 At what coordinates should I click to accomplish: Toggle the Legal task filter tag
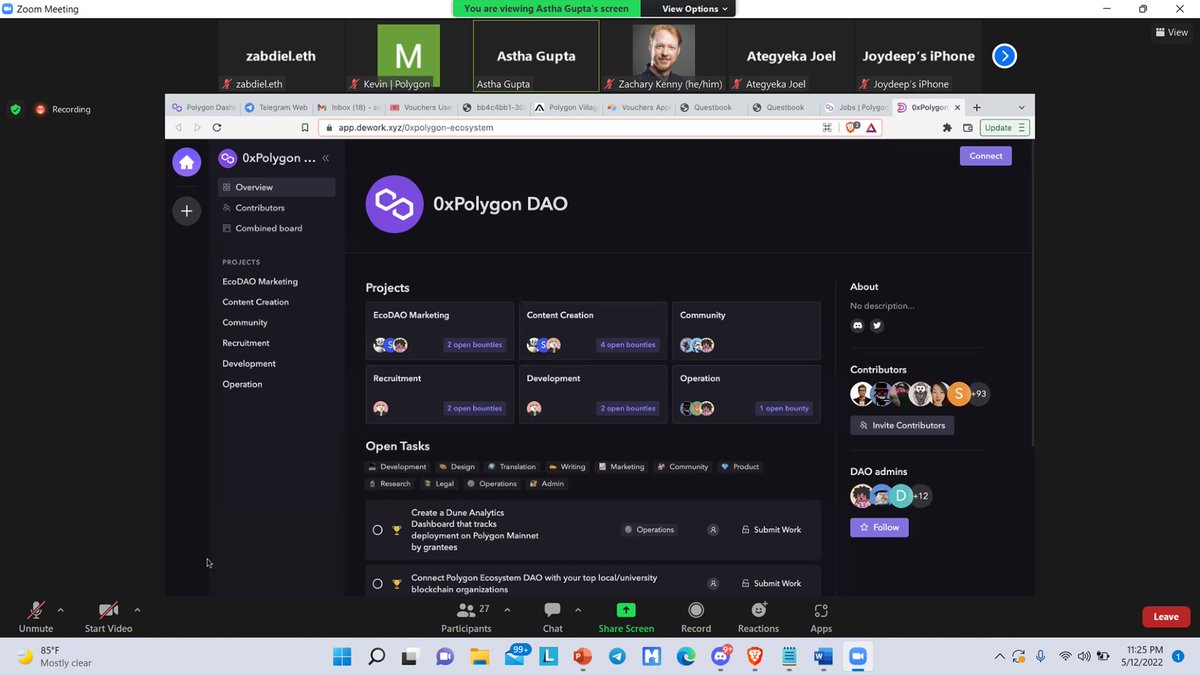click(439, 484)
